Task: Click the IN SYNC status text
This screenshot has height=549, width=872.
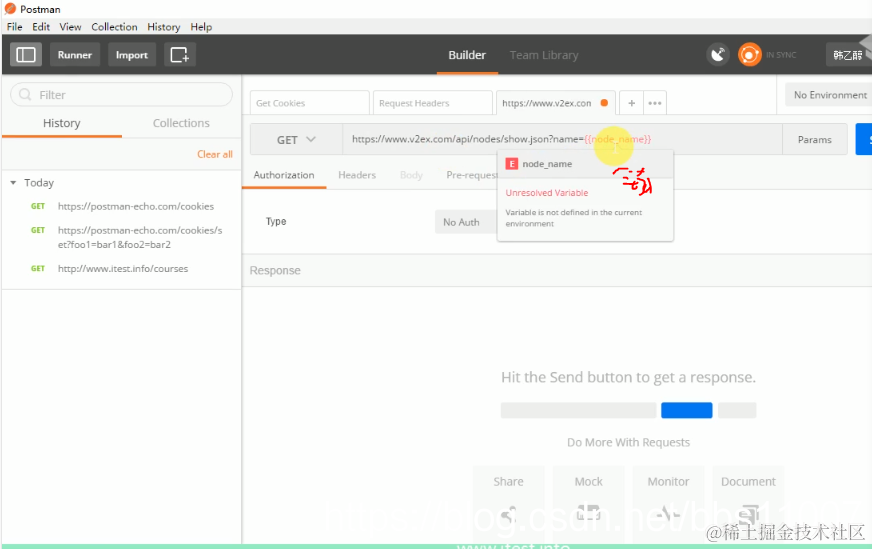Action: point(781,55)
